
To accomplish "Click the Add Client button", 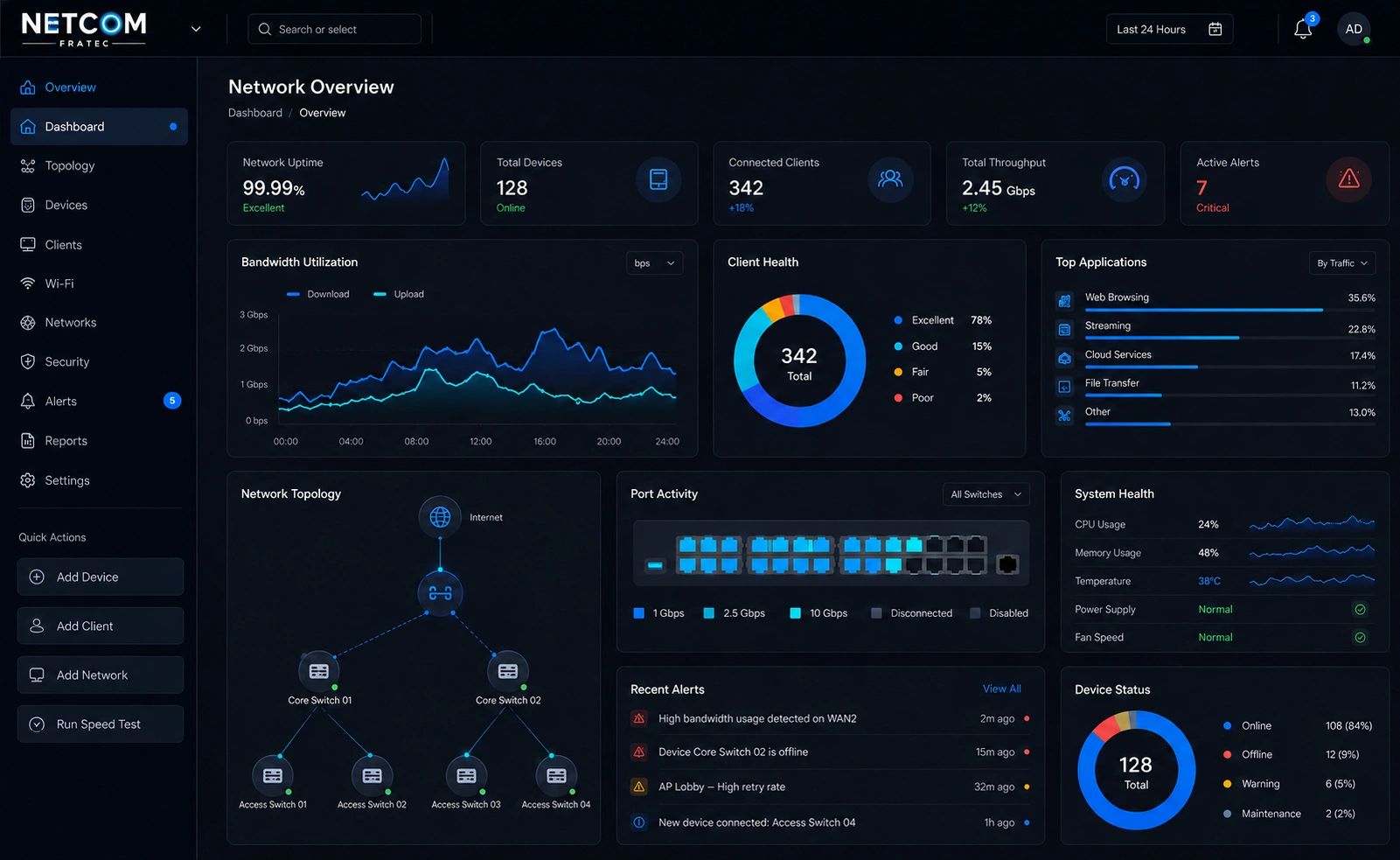I will (101, 626).
